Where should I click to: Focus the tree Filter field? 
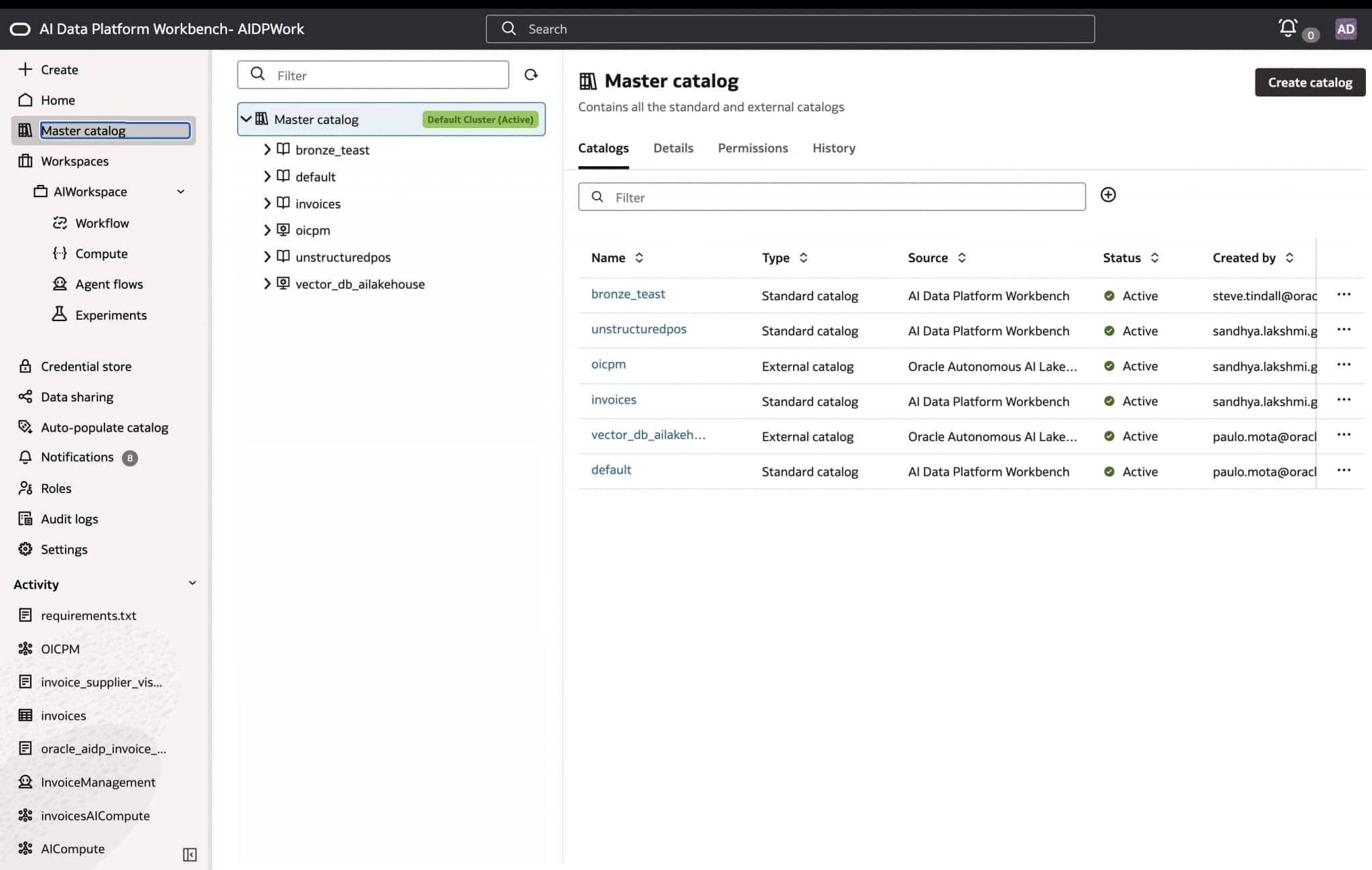click(372, 74)
